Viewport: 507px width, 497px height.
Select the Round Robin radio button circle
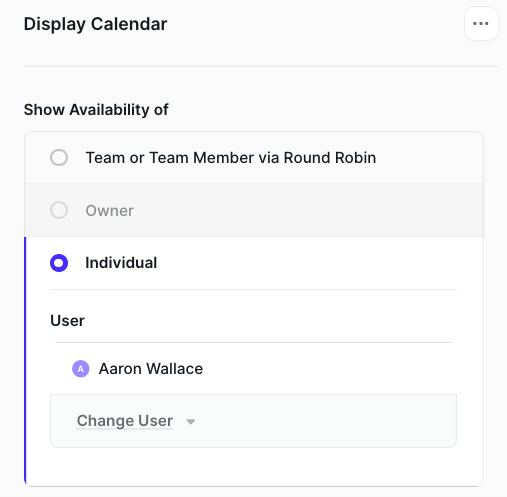(x=59, y=157)
